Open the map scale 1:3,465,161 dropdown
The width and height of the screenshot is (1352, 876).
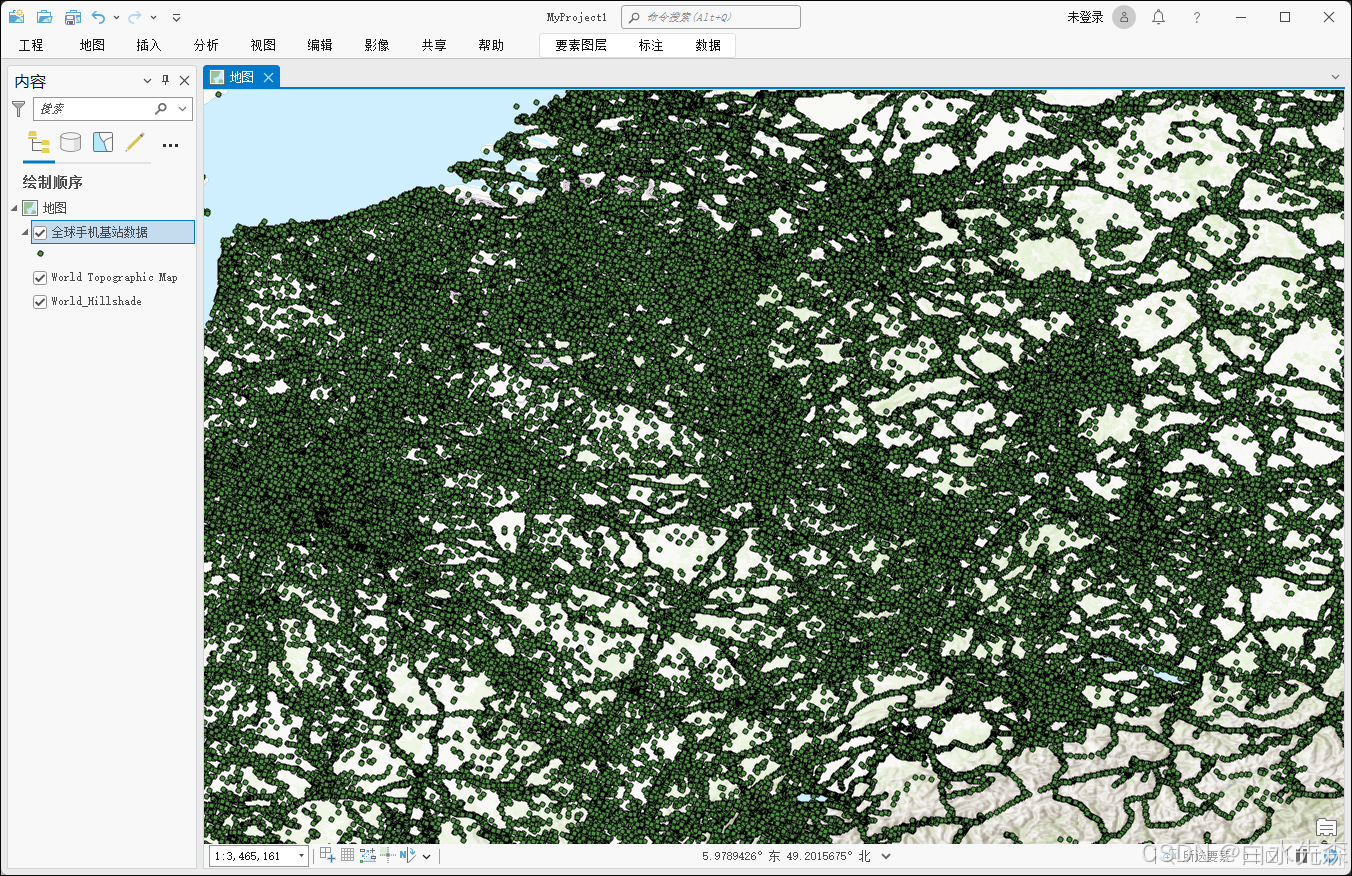click(302, 856)
